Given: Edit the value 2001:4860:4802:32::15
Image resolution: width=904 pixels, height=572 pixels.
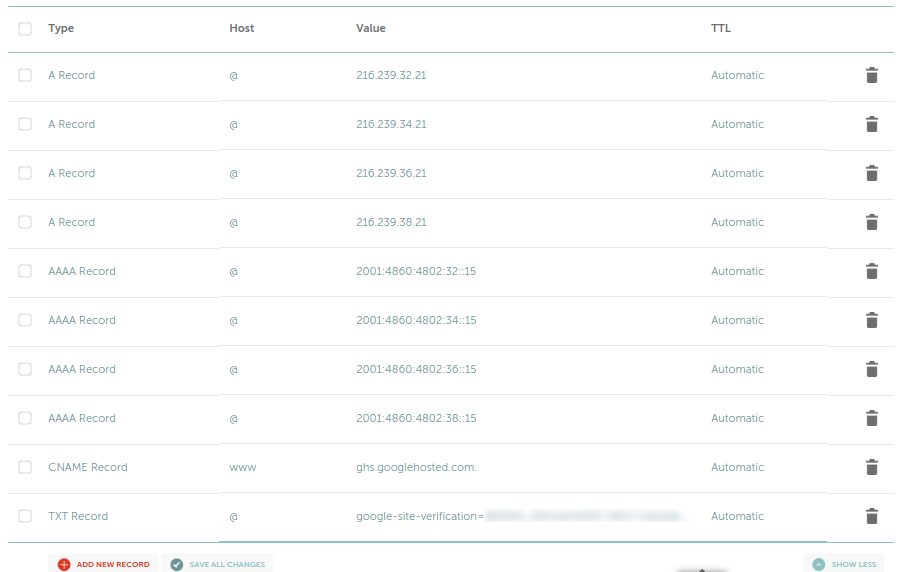Looking at the screenshot, I should [416, 271].
